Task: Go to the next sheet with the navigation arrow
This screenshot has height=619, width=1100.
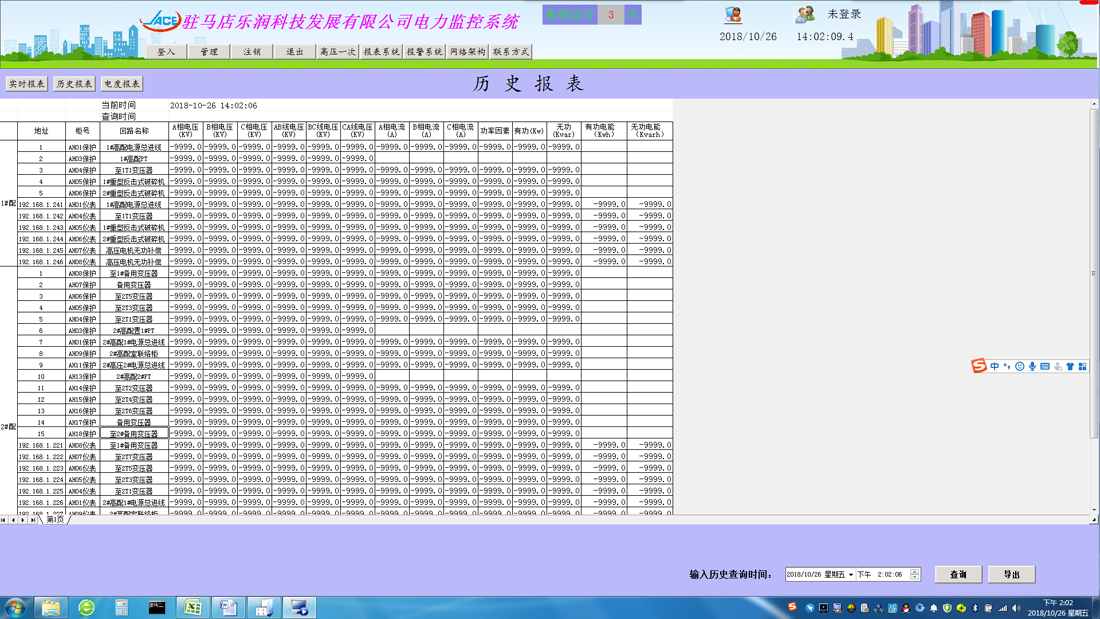Action: tap(22, 520)
